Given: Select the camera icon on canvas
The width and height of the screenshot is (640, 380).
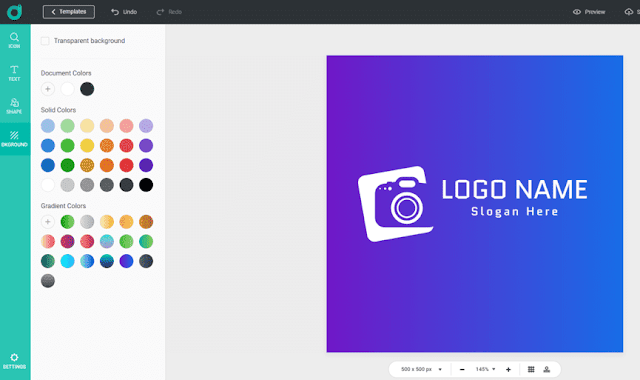Looking at the screenshot, I should tap(395, 203).
